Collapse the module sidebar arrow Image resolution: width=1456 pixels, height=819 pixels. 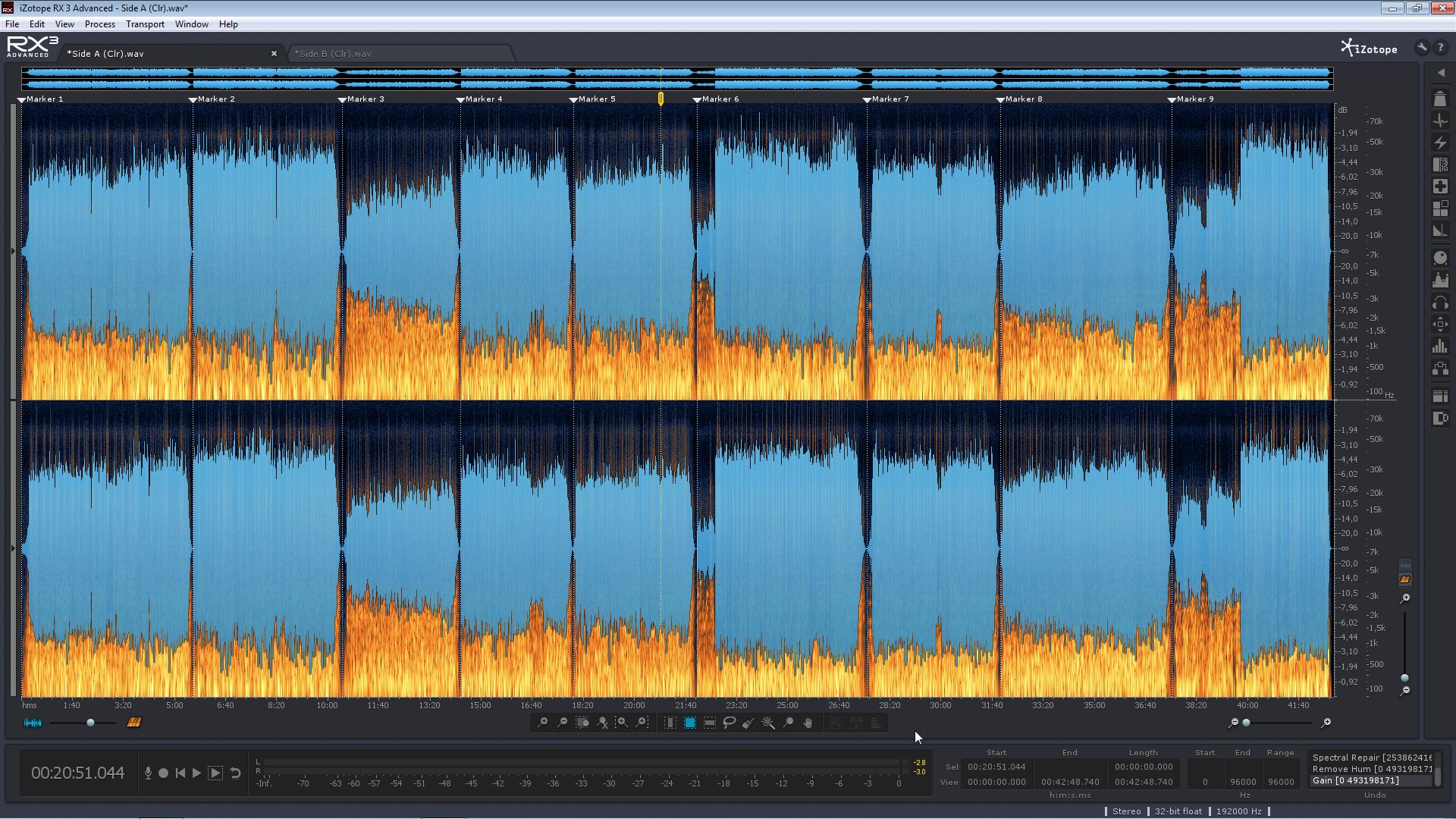click(x=1441, y=73)
